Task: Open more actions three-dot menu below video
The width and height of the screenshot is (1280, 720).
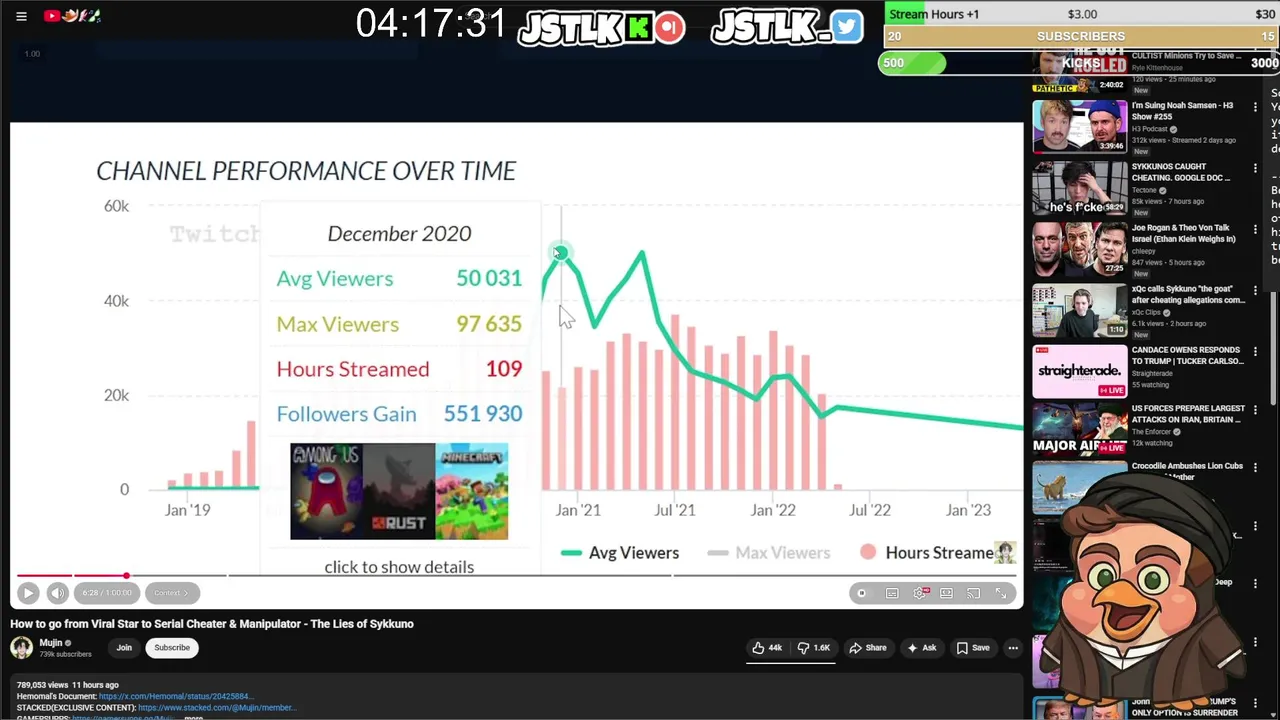Action: pos(1013,648)
